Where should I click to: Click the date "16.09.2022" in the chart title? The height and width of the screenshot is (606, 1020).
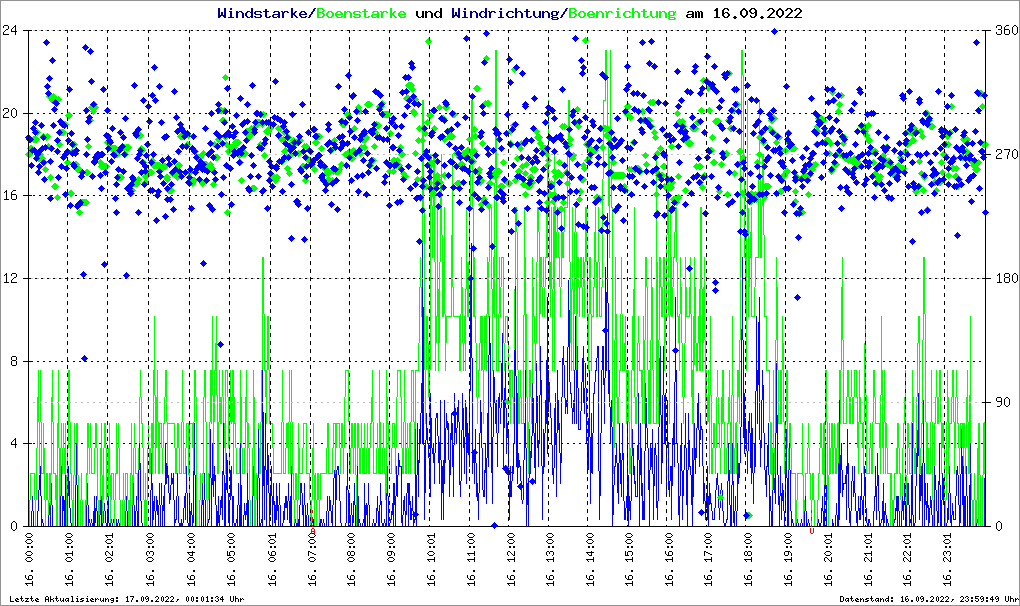click(756, 14)
